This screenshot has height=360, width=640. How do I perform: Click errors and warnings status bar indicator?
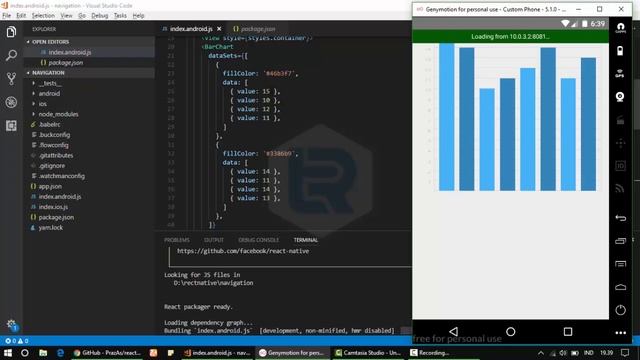[x=17, y=341]
